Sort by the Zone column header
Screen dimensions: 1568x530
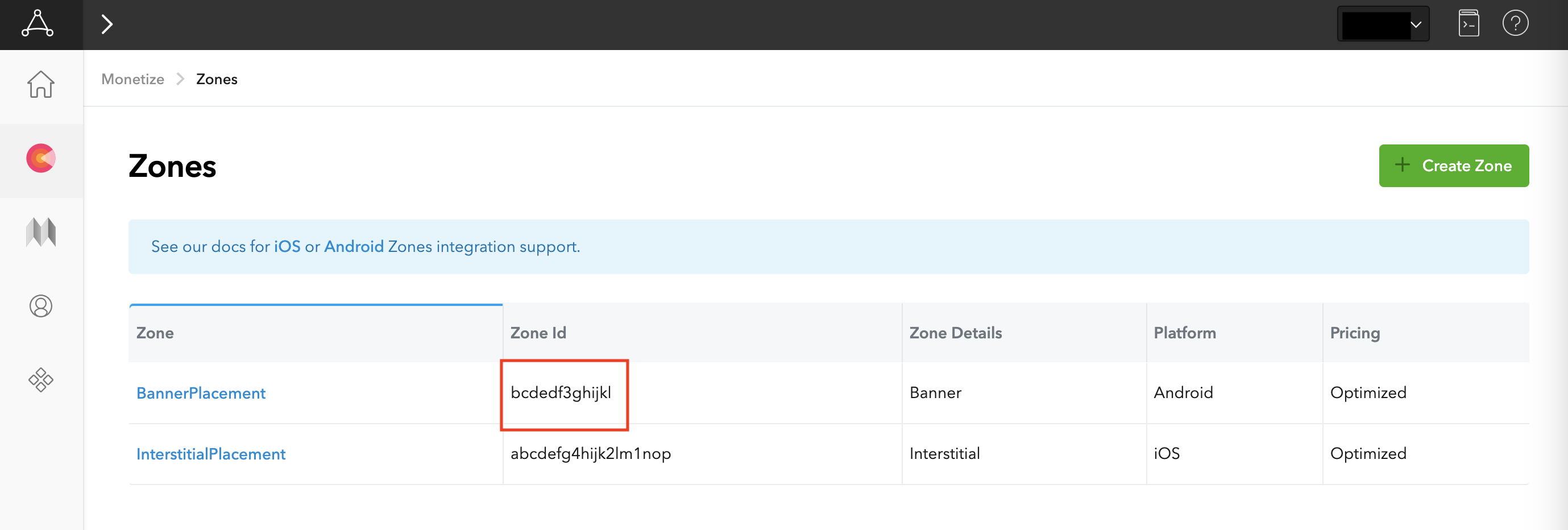coord(155,333)
